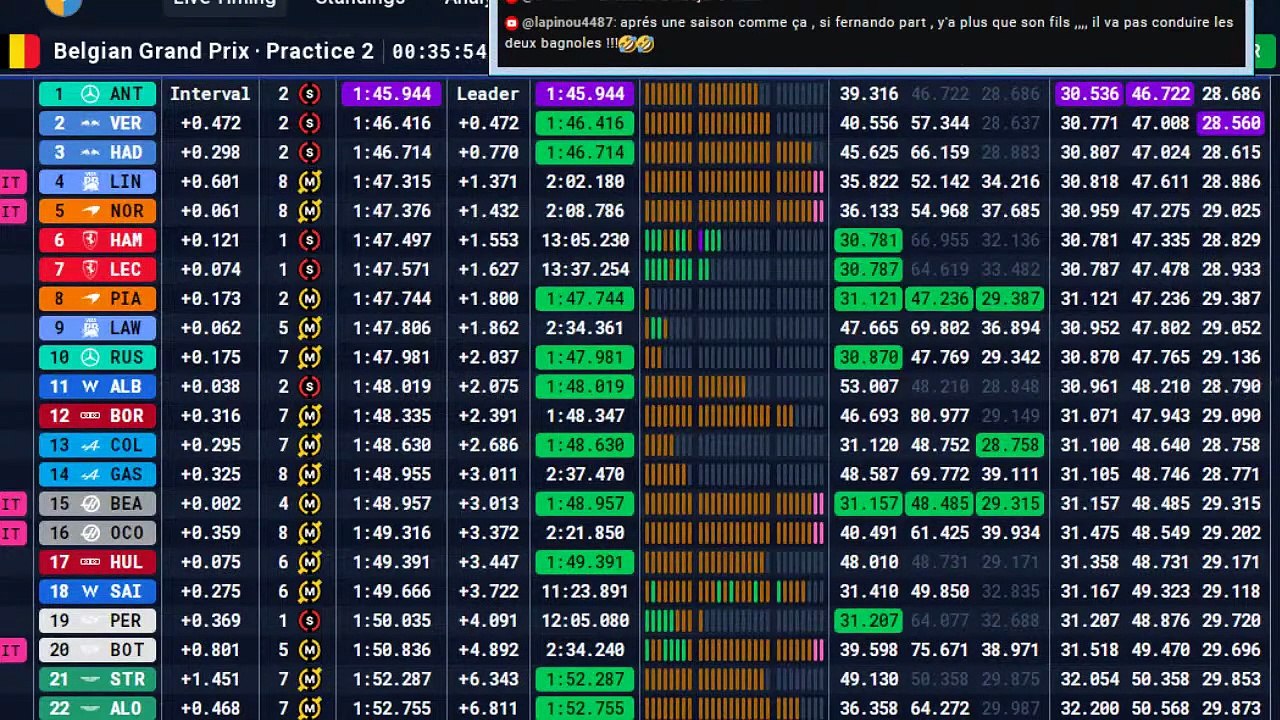Click the purple 30.536 sector in ANT's row
The image size is (1280, 720).
(x=1089, y=94)
